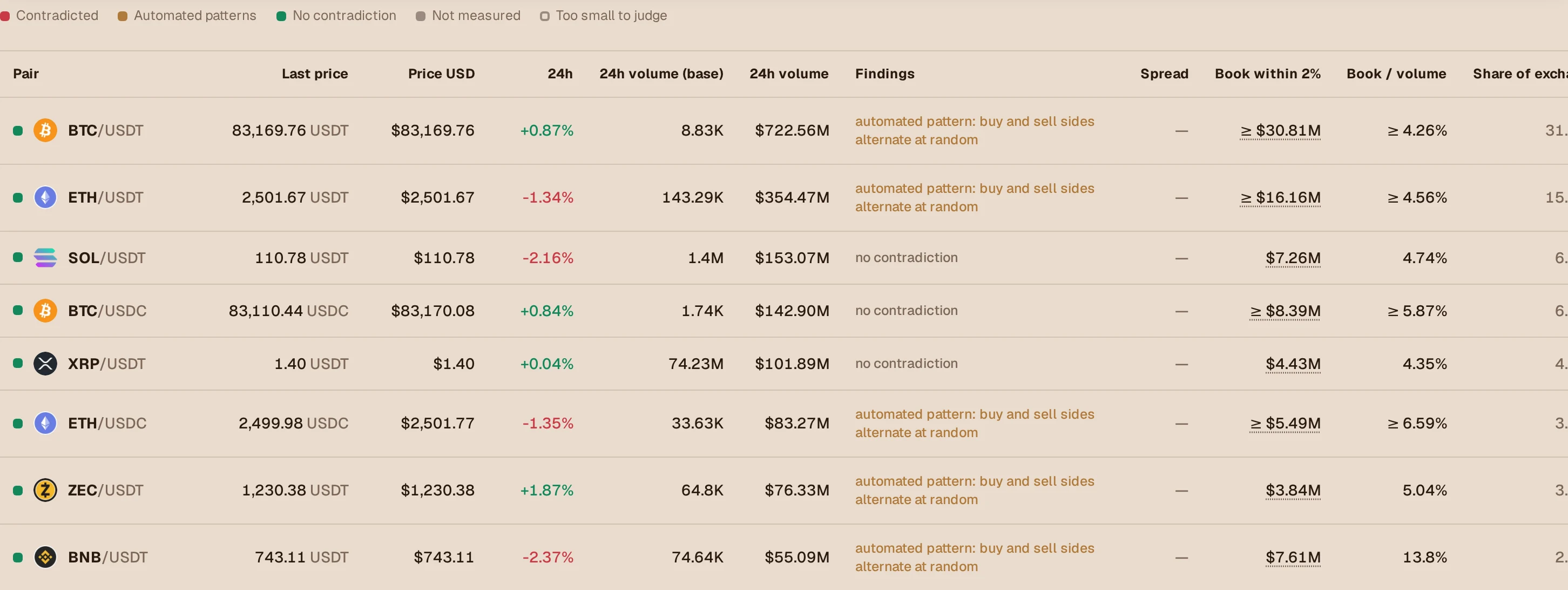Open the SOL/USDT pair
1568x590 pixels.
[107, 258]
